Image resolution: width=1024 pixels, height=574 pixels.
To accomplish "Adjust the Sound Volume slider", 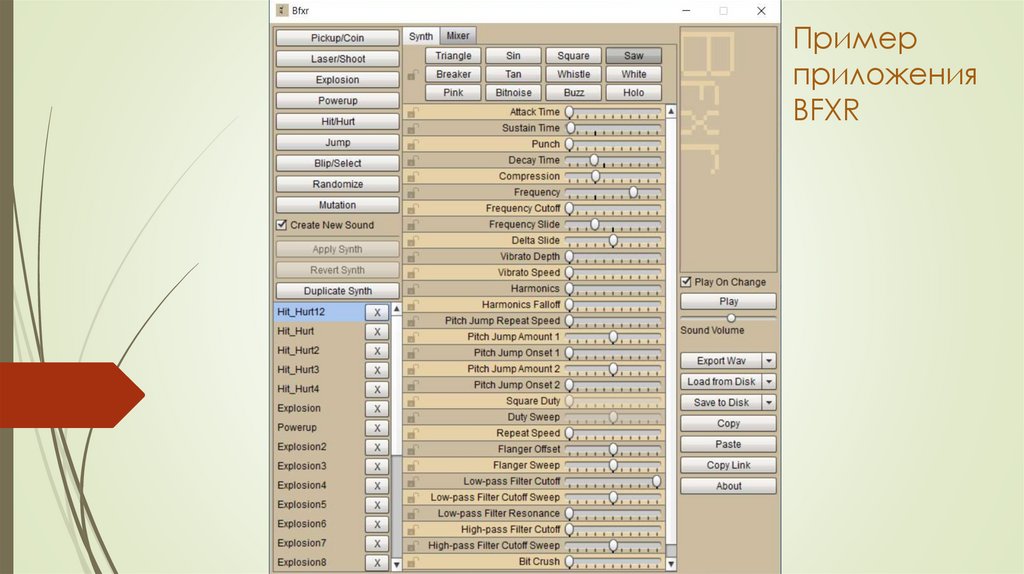I will click(x=731, y=318).
